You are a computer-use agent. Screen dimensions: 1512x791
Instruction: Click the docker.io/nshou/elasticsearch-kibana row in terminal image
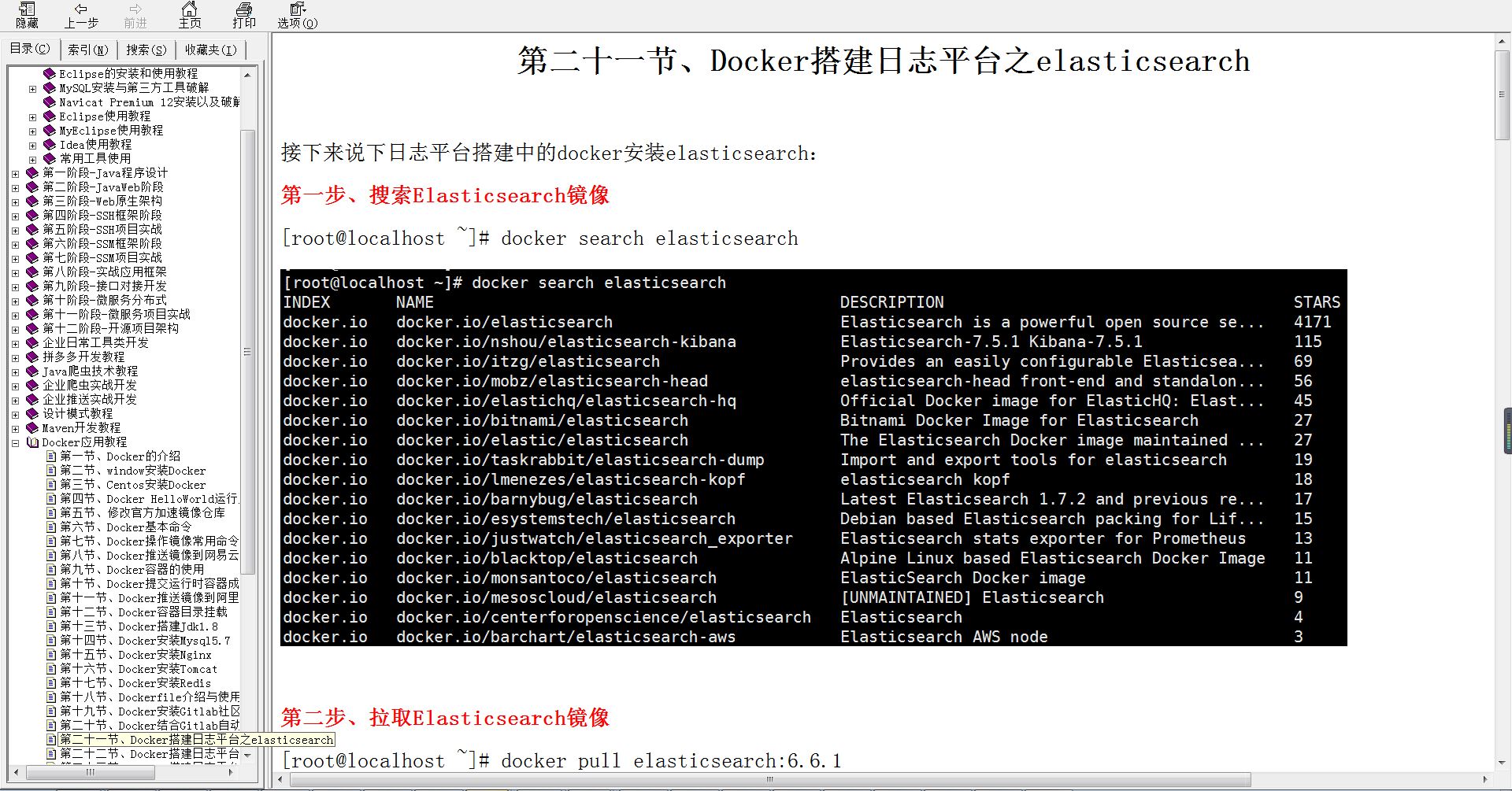813,342
